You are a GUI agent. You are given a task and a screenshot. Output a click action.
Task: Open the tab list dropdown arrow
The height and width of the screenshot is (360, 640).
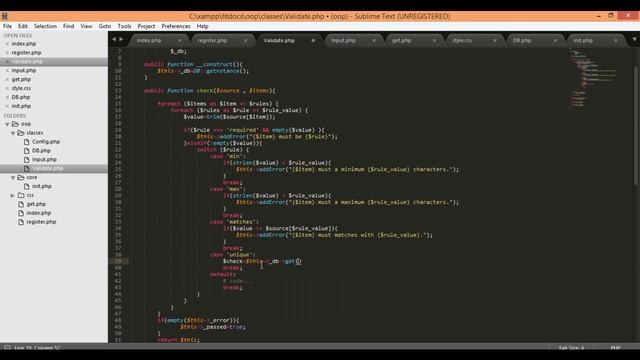click(x=634, y=40)
